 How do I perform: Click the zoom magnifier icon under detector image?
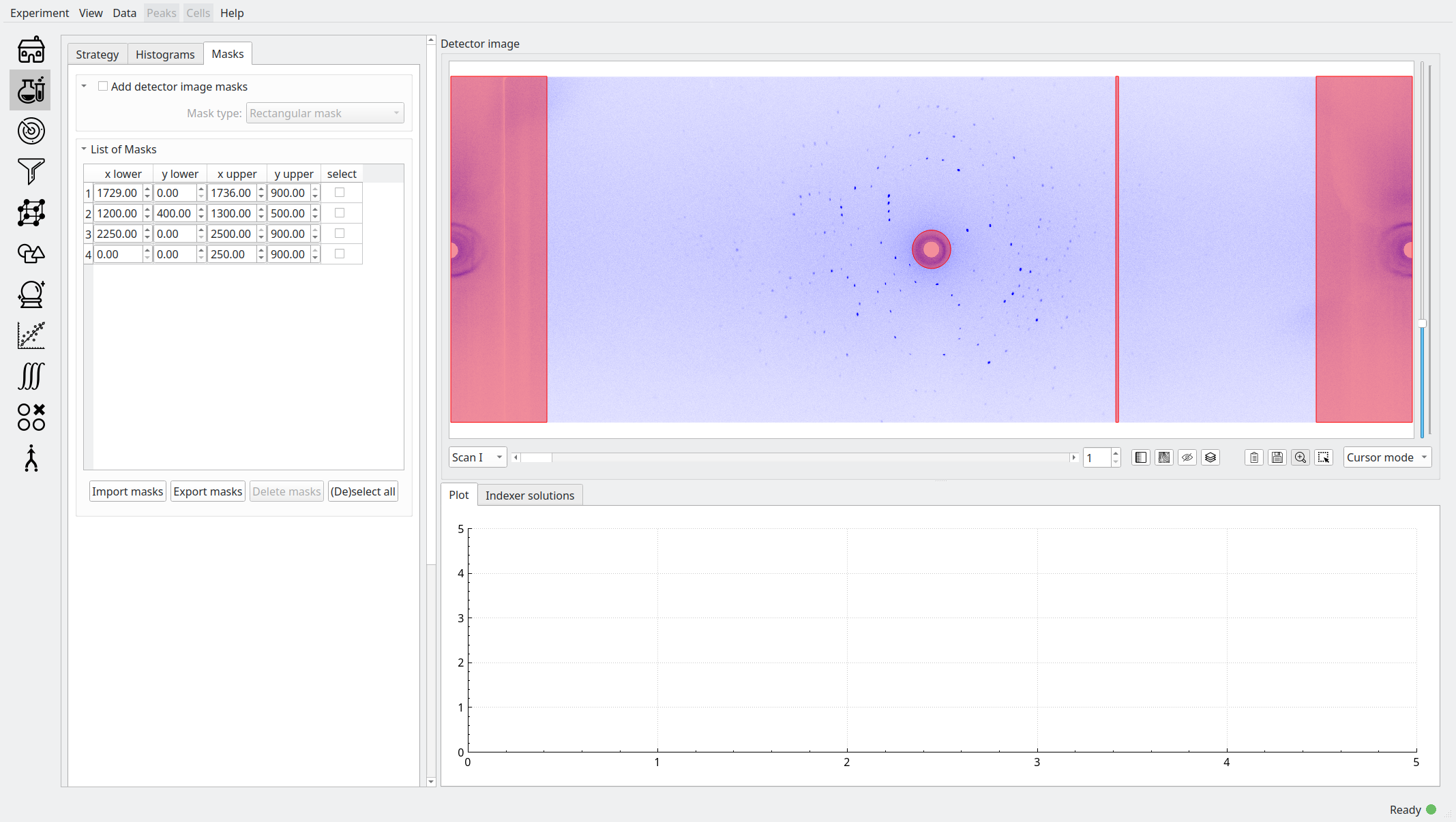coord(1301,457)
